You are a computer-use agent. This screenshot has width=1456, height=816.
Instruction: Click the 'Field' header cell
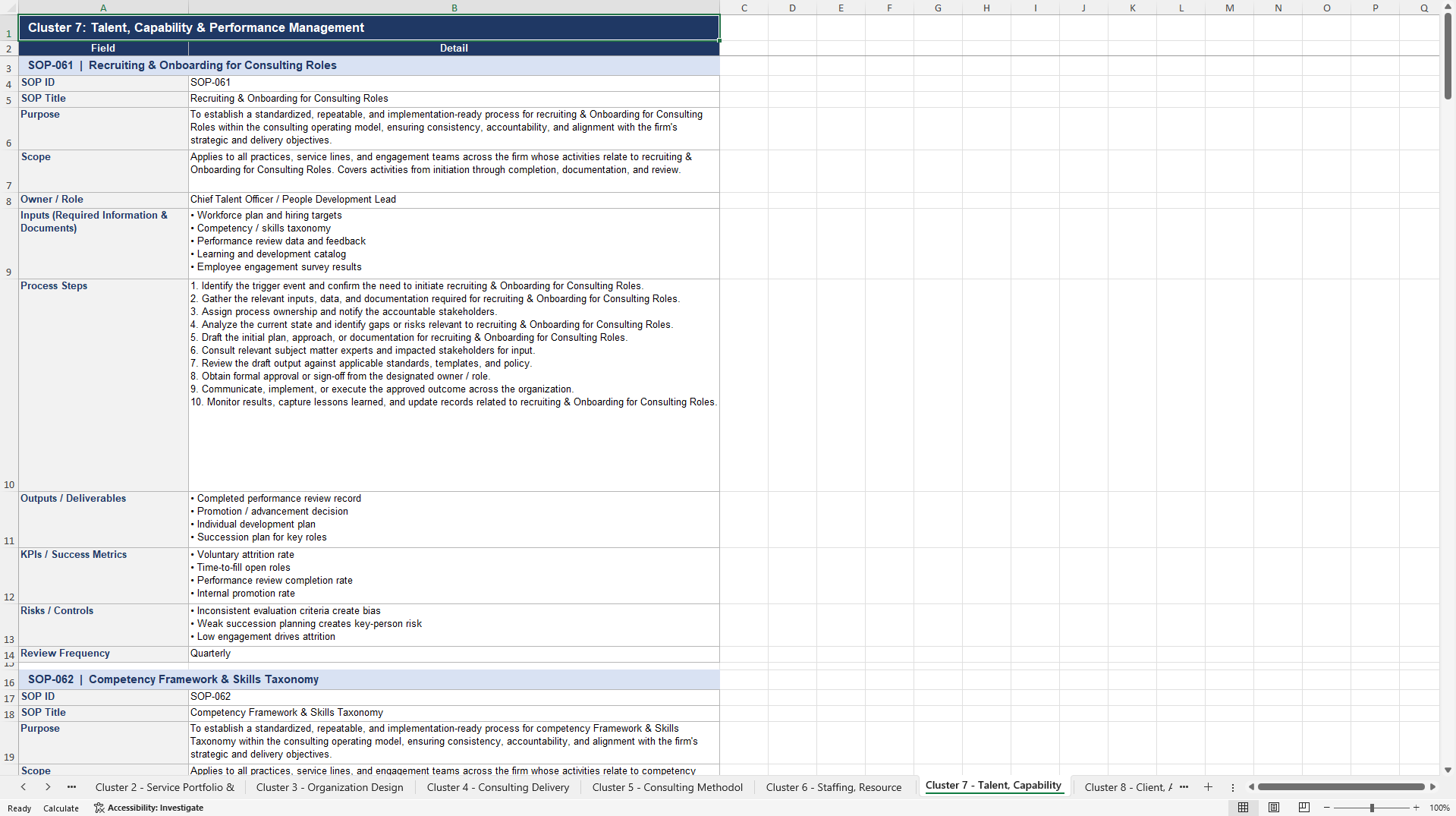click(x=103, y=48)
